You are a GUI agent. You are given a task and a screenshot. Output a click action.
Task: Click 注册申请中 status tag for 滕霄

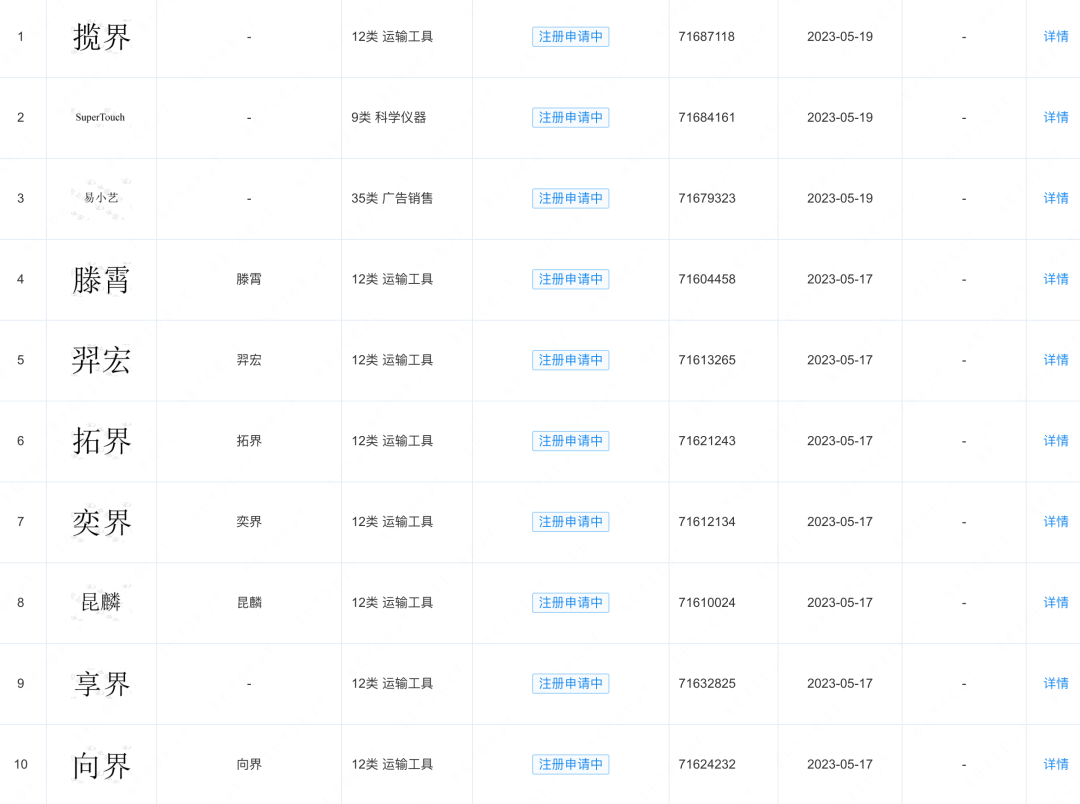click(x=570, y=279)
